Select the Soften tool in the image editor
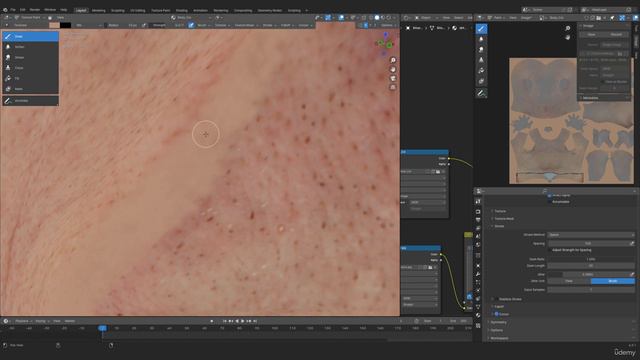Viewport: 640px width, 360px height. 481,39
